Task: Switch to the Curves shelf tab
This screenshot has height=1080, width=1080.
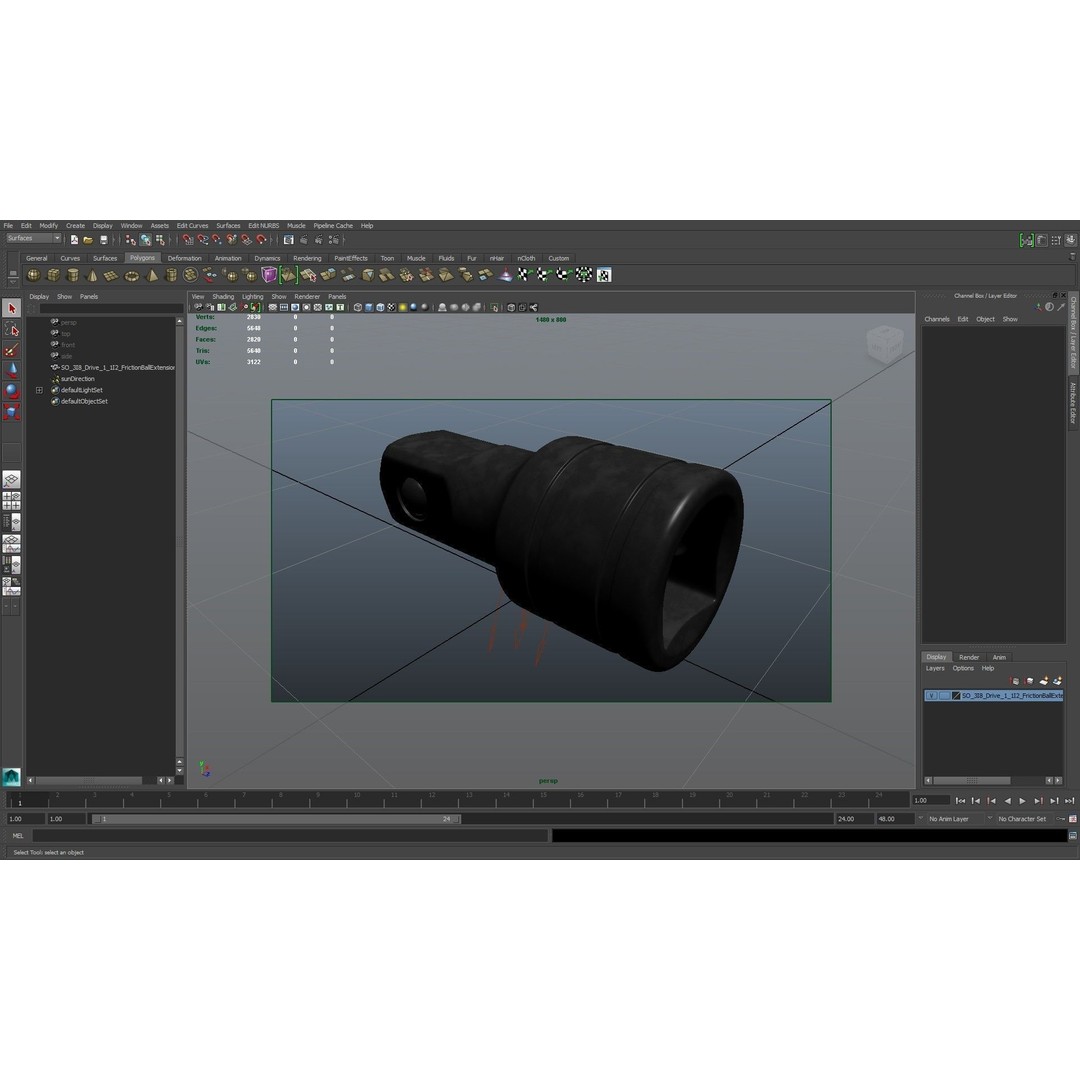Action: tap(70, 258)
